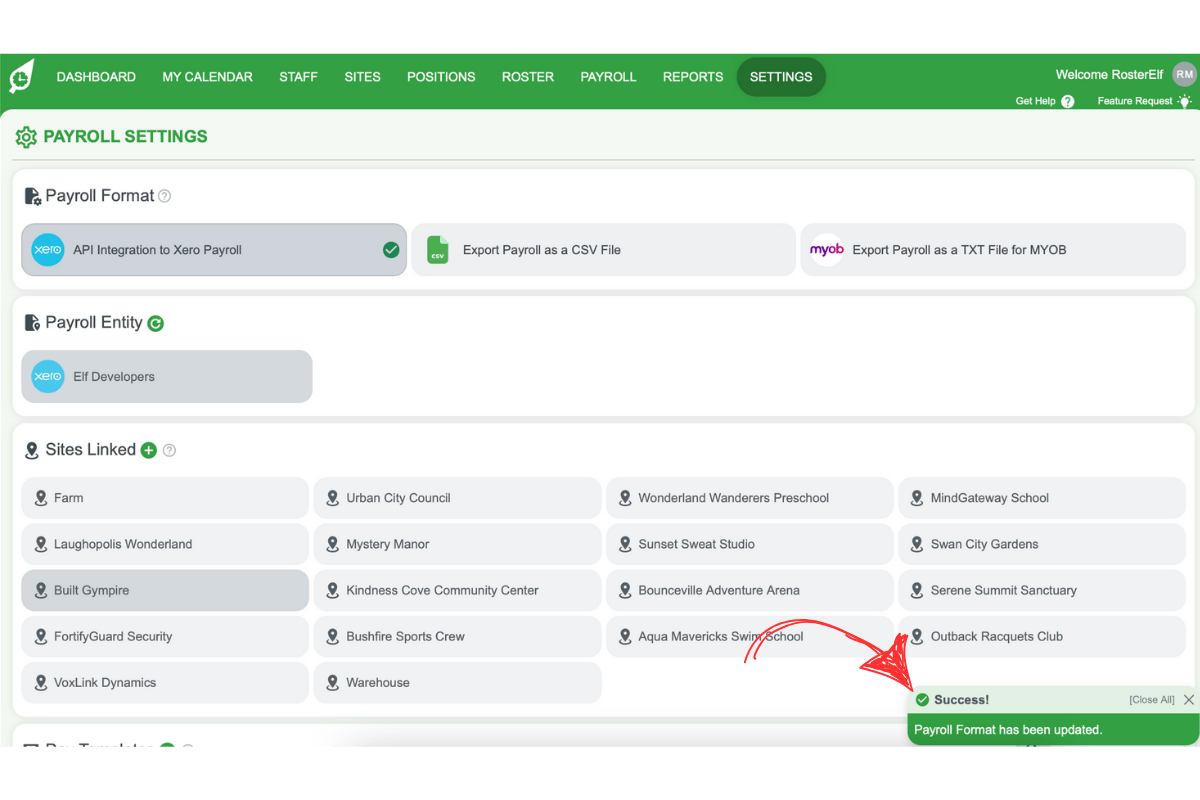
Task: Deselect the Built Gympire linked site
Action: click(164, 590)
